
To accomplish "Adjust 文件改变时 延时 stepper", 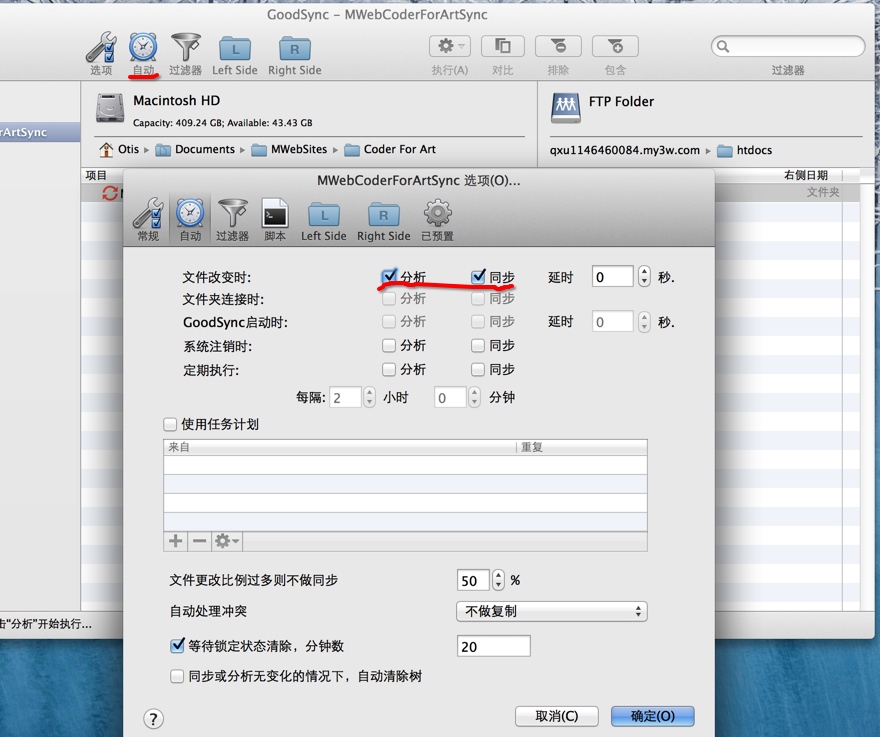I will 644,277.
